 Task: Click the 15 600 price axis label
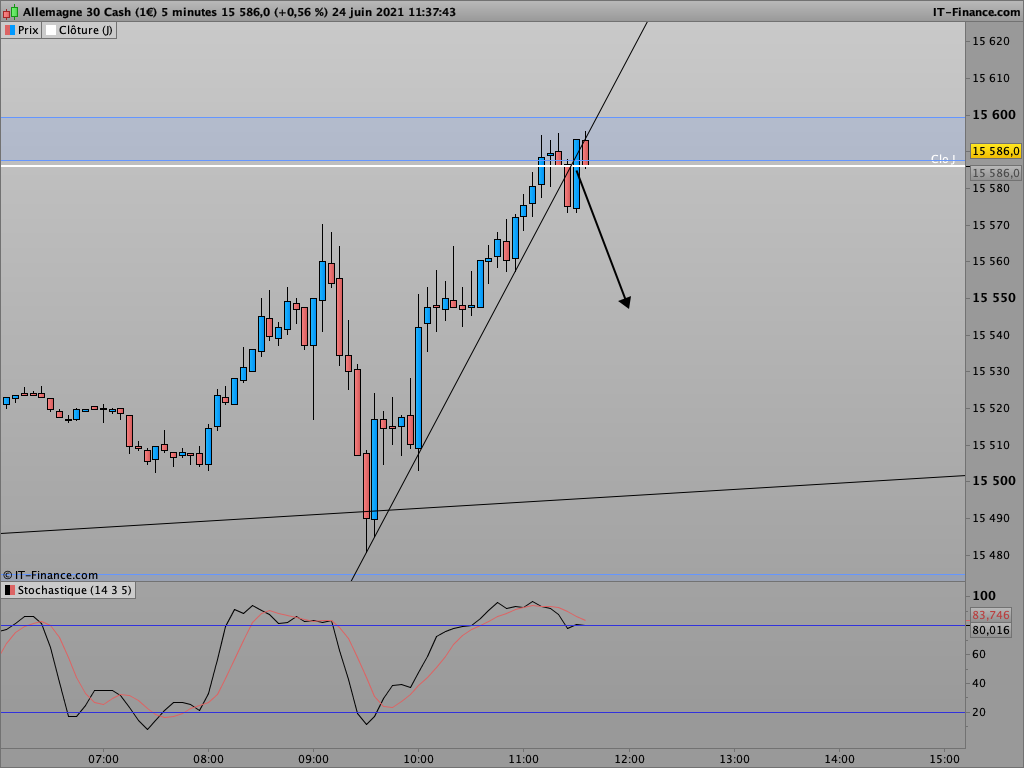(x=994, y=115)
